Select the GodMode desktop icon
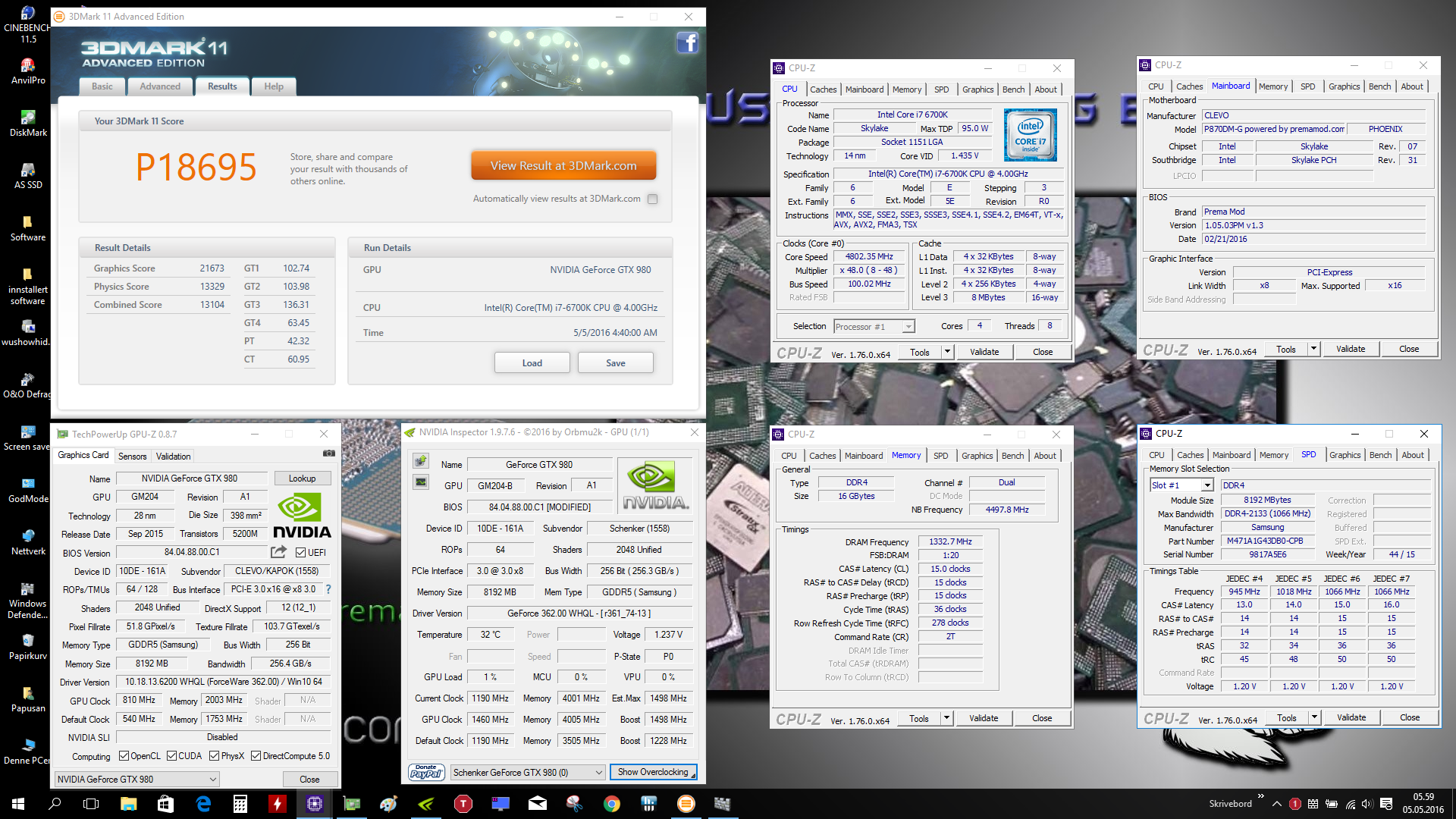Screen dimensions: 1456x819 point(28,489)
